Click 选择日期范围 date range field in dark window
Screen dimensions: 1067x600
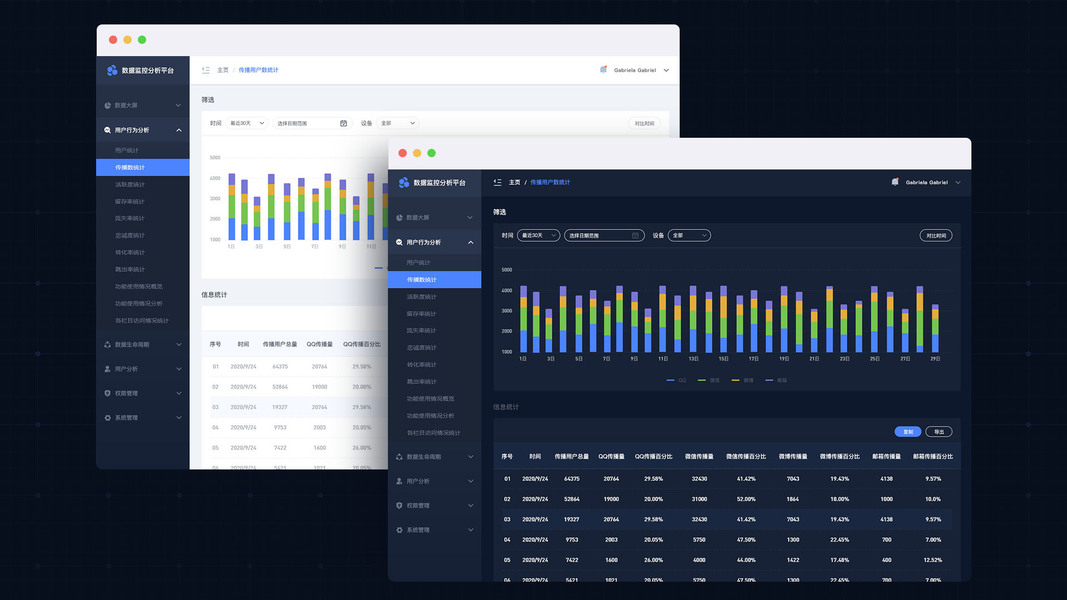coord(604,235)
